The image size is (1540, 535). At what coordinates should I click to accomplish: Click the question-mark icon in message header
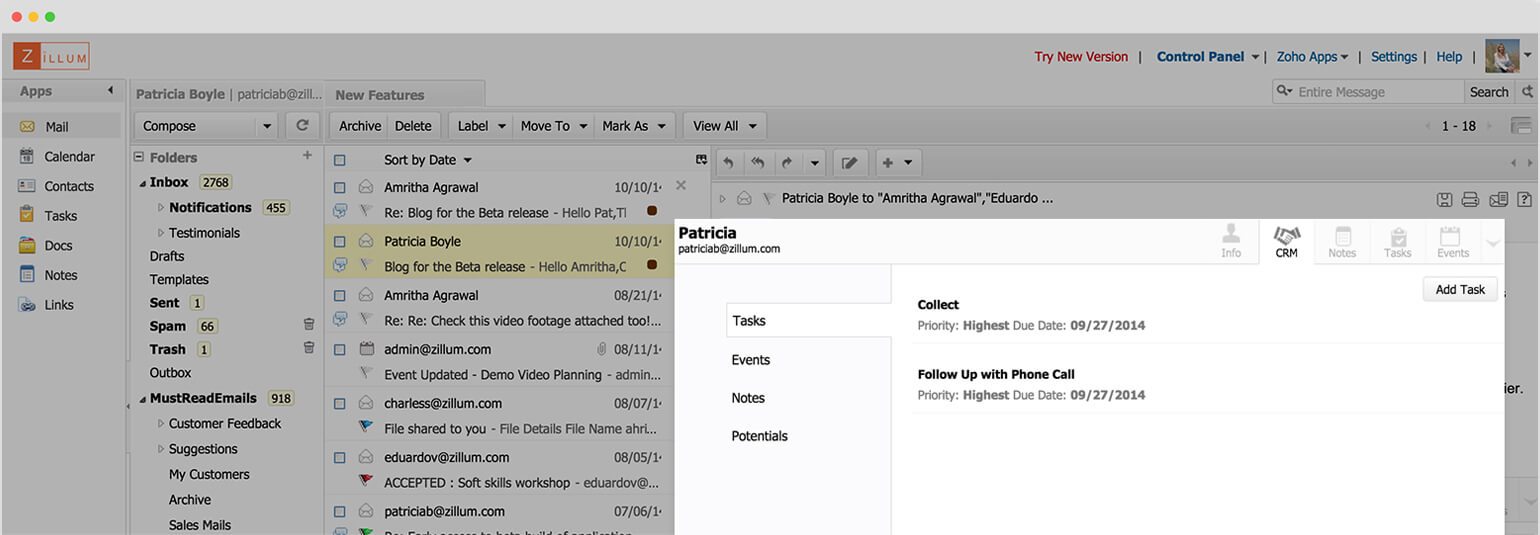(x=1524, y=199)
